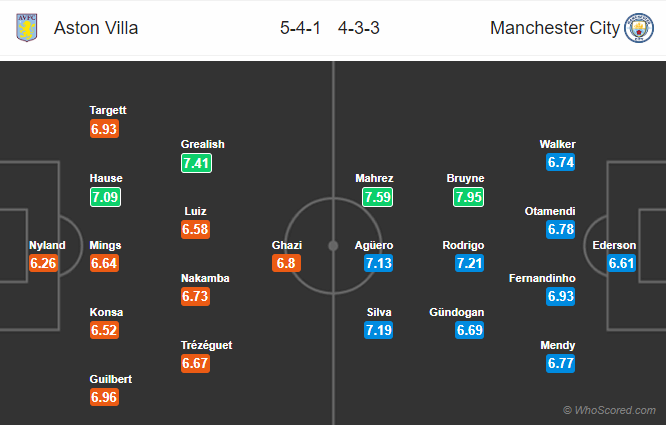Image resolution: width=666 pixels, height=425 pixels.
Task: Select Ghazi's 6.8 striker rating
Action: [x=286, y=263]
